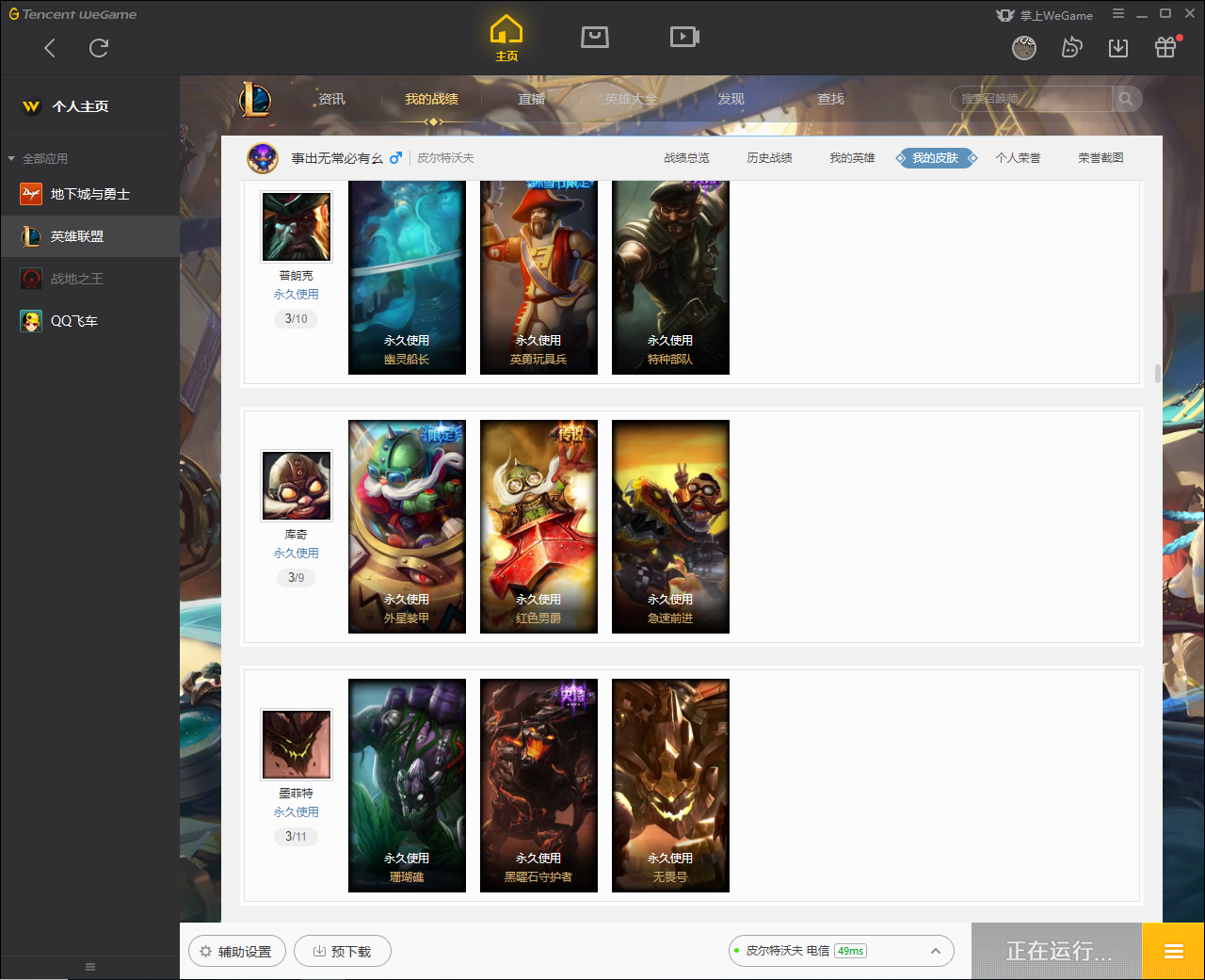Viewport: 1205px width, 980px height.
Task: Go to the 主页 home icon
Action: coord(506,39)
